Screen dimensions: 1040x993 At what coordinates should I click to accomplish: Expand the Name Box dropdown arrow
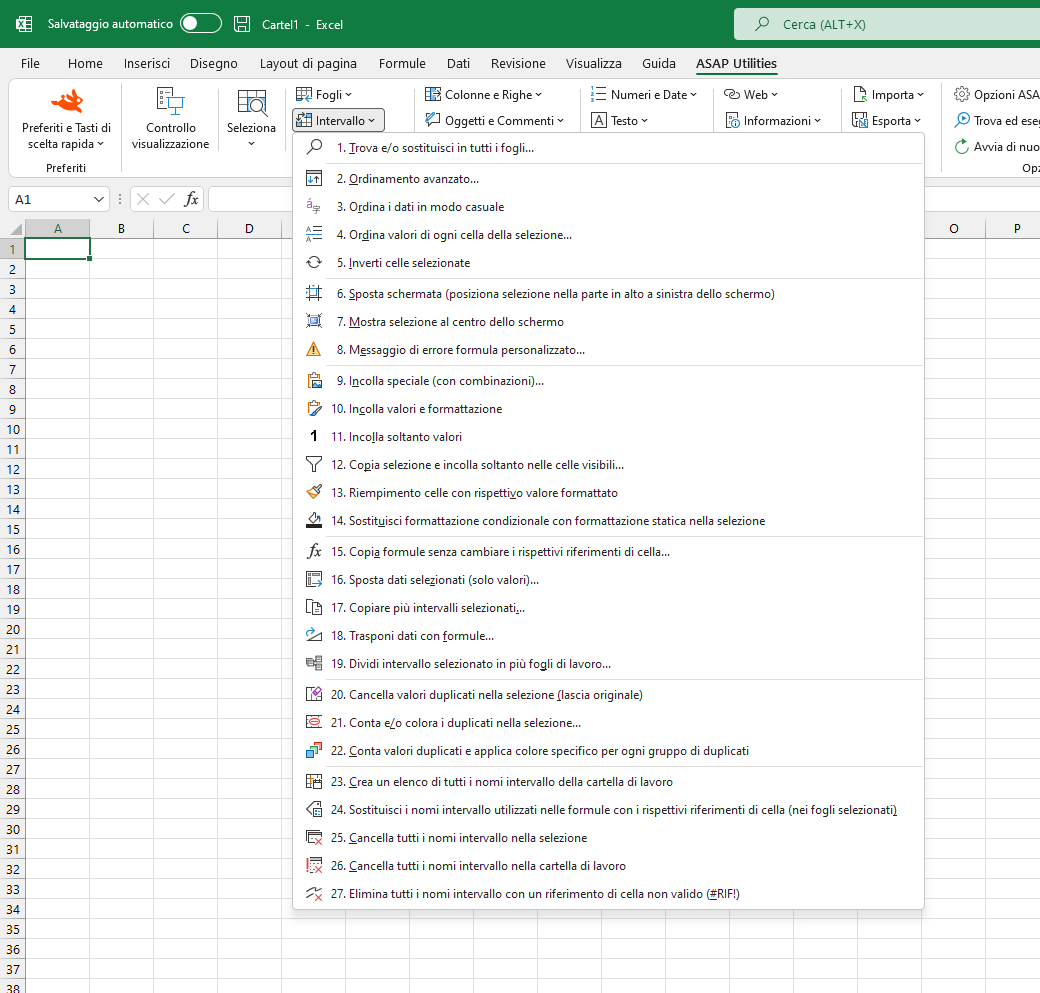[98, 199]
